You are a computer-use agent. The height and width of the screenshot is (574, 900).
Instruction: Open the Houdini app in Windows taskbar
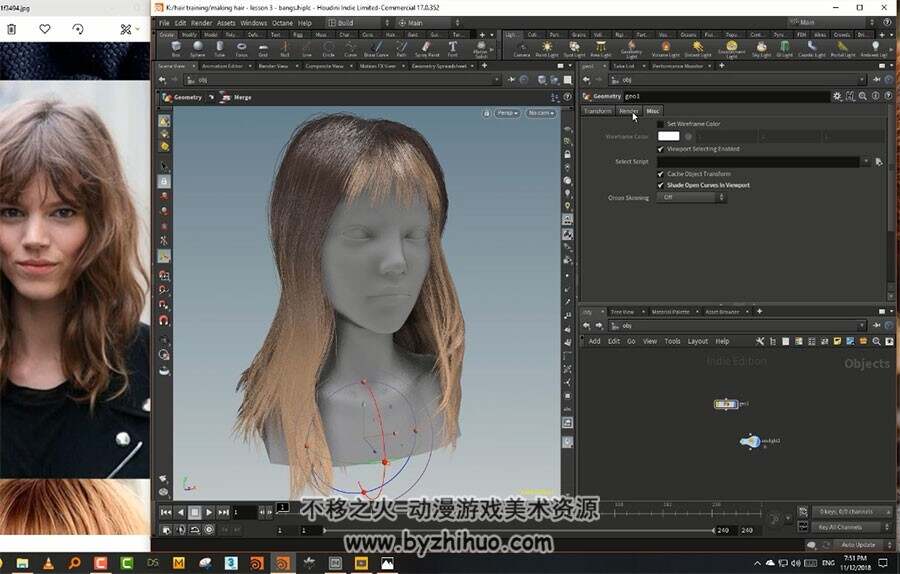[282, 563]
